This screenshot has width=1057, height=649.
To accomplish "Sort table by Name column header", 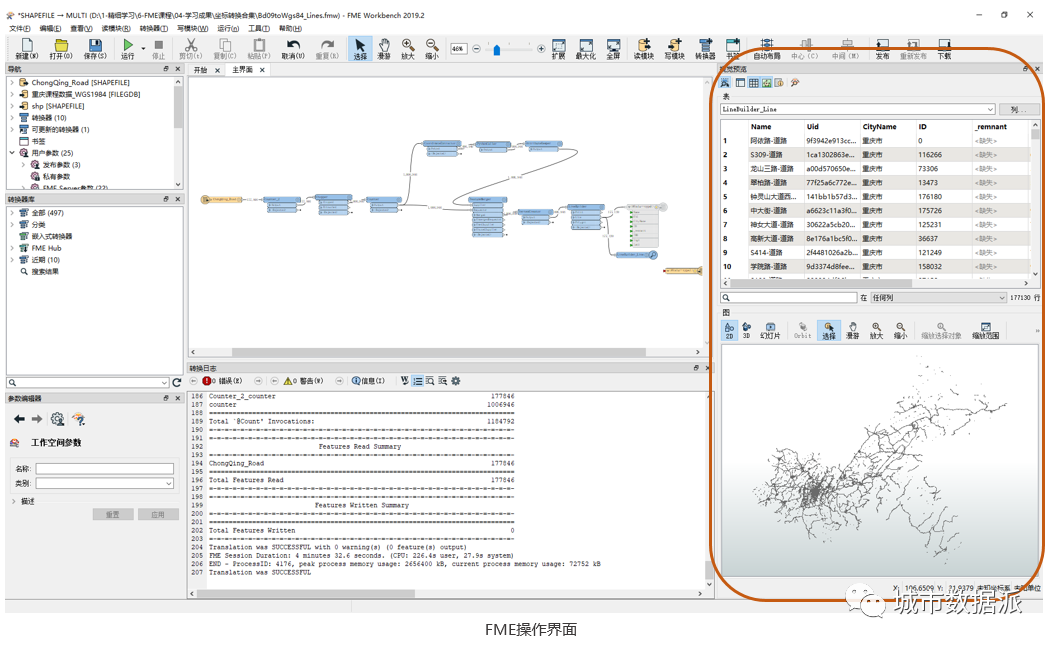I will 761,127.
